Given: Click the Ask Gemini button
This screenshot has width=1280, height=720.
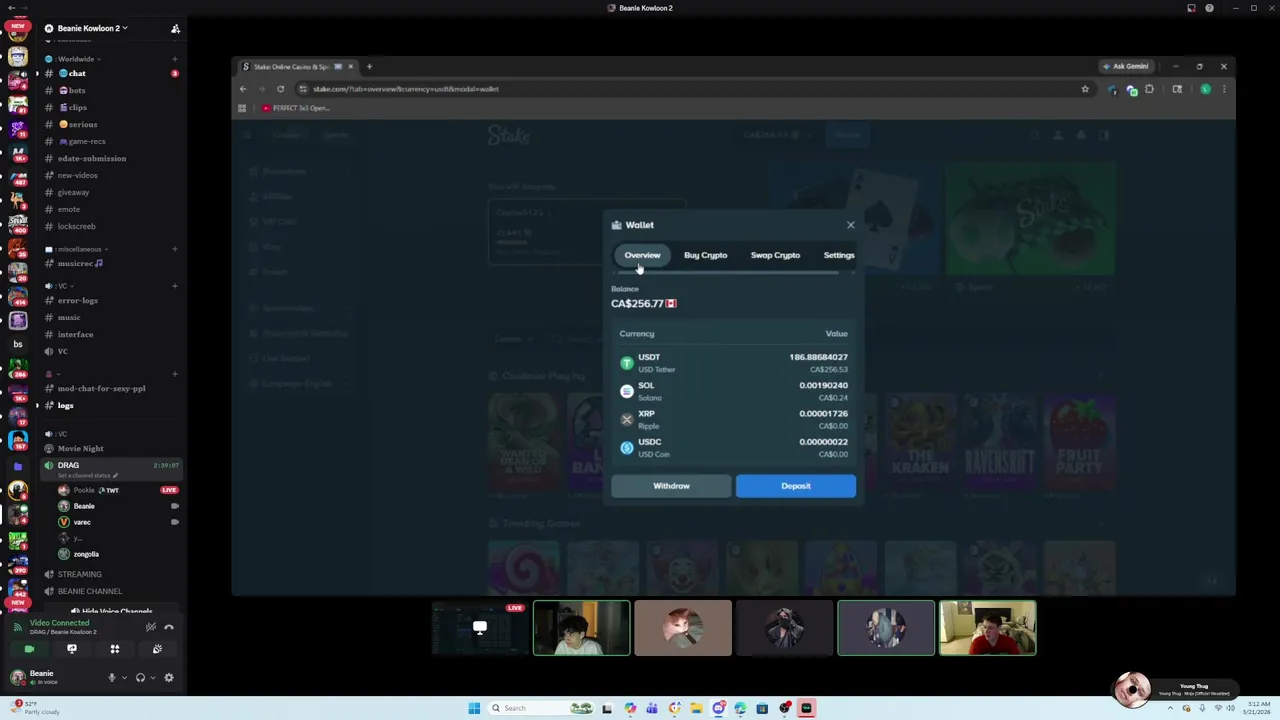Looking at the screenshot, I should (1126, 67).
